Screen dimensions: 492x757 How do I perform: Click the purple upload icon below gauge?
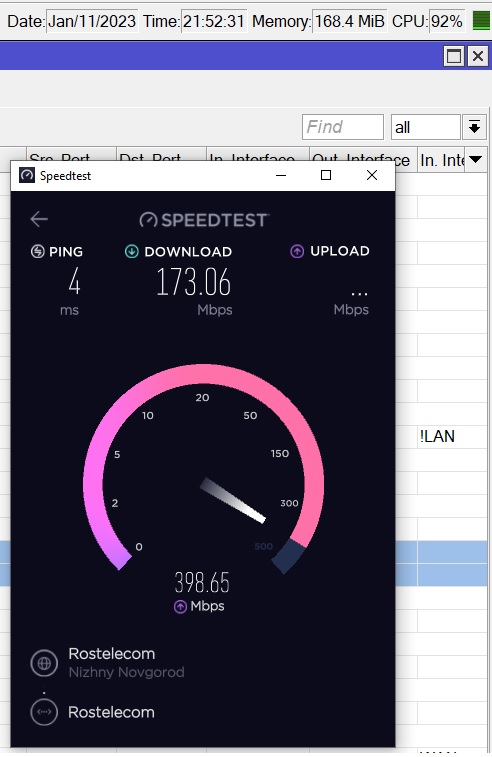180,606
